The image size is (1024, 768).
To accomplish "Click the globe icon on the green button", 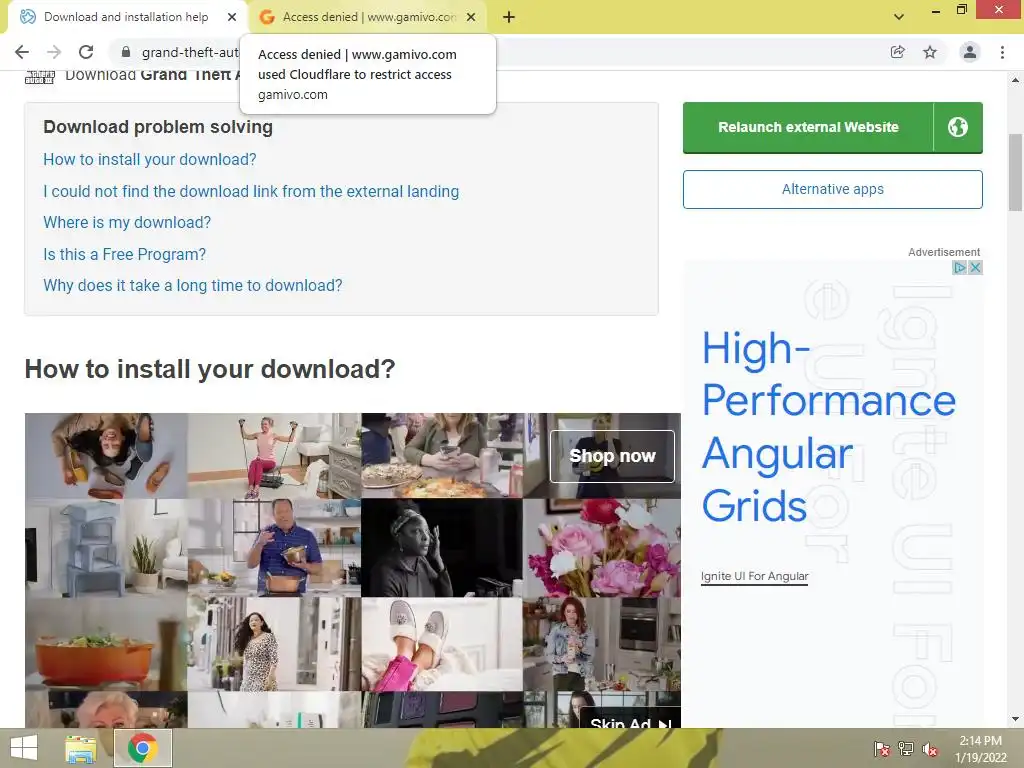I will (x=958, y=127).
